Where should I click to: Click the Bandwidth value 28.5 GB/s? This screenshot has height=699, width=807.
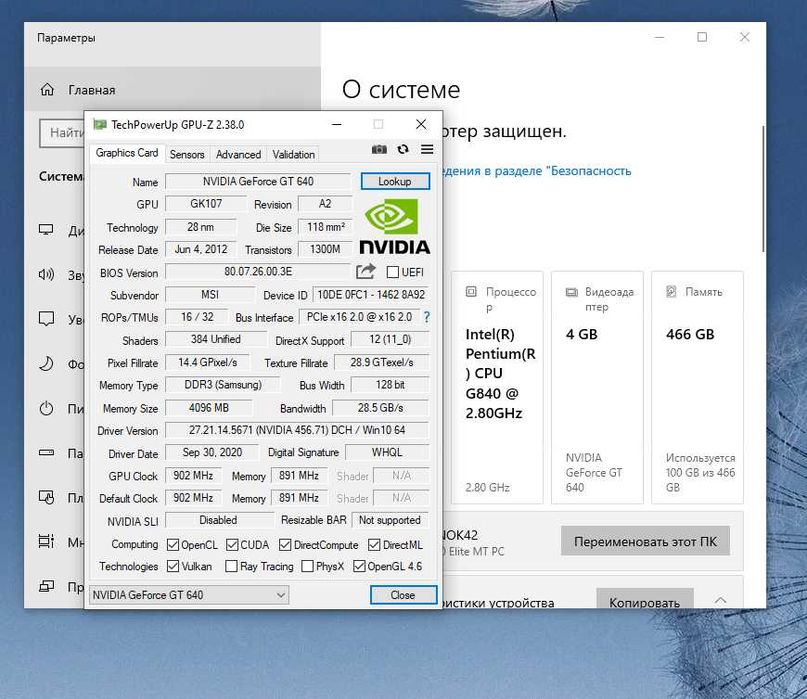pyautogui.click(x=380, y=408)
